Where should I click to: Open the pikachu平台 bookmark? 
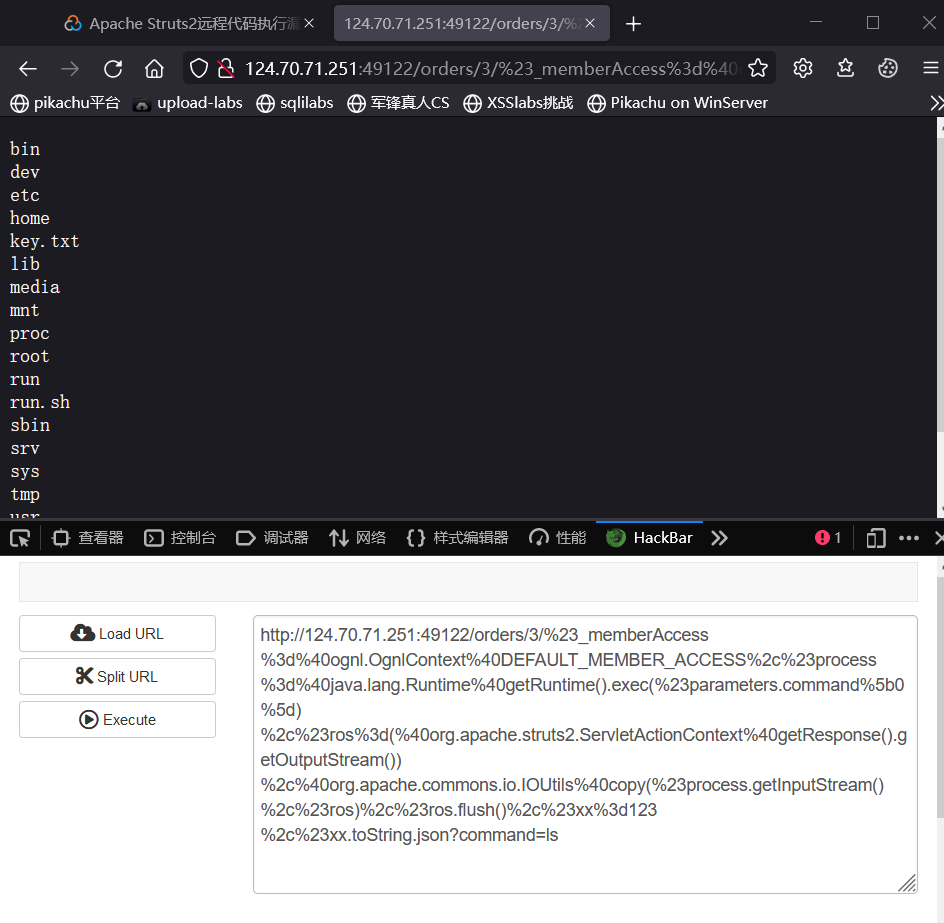tap(65, 103)
